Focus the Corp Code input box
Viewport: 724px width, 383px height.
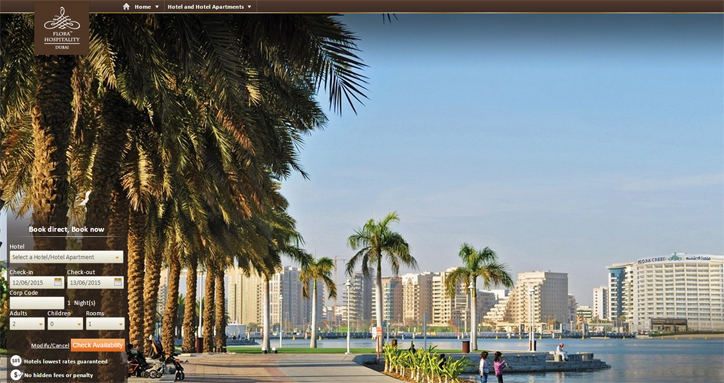[37, 303]
